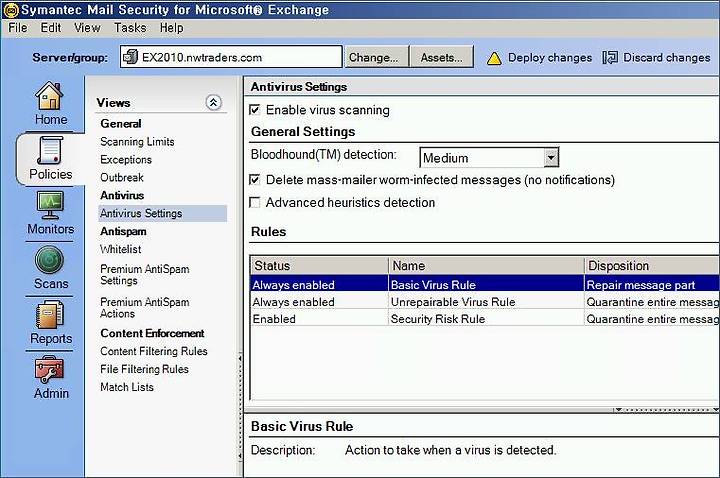Click the Deploy changes link
The width and height of the screenshot is (720, 478).
[550, 58]
